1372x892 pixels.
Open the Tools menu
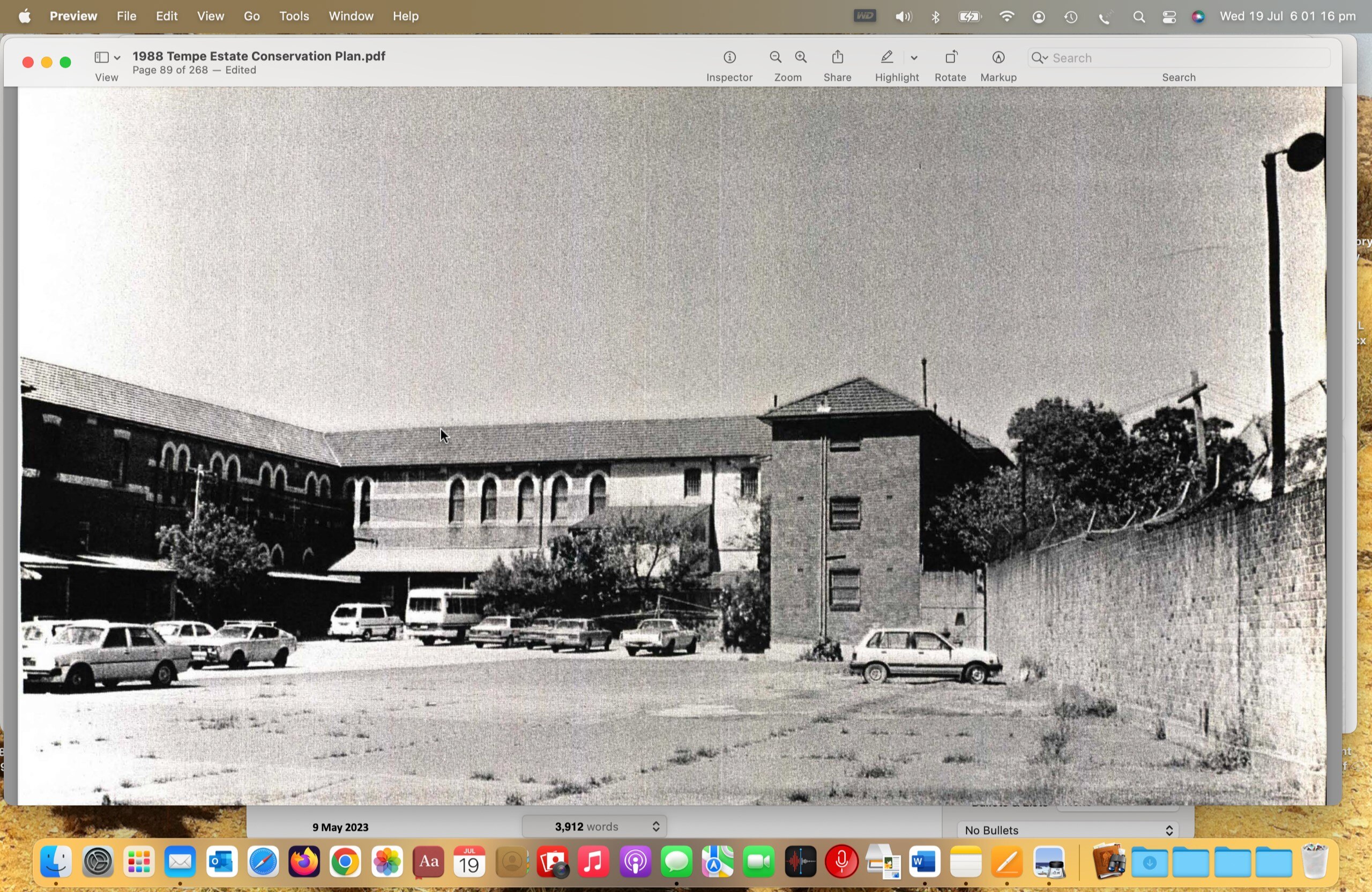tap(294, 16)
